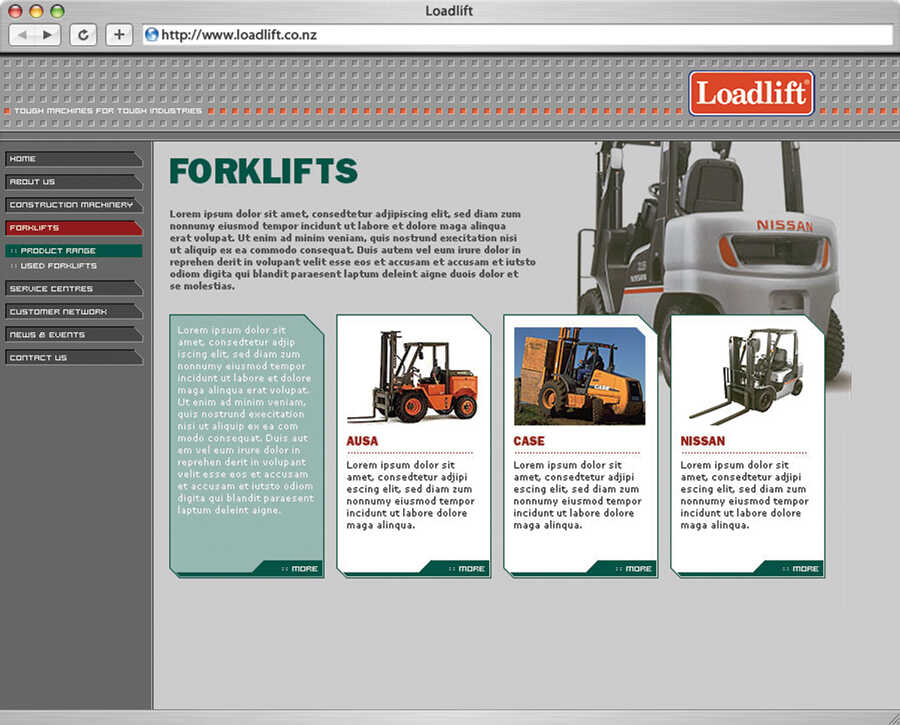Select the Forklifts menu item

point(73,228)
